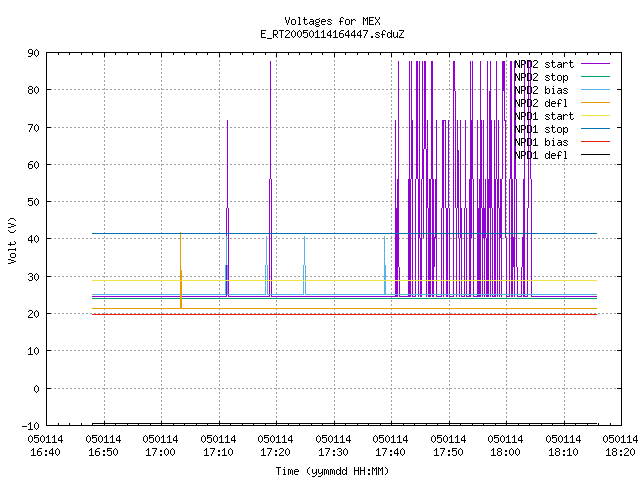Click the chart title 'Voltages for MEX'
This screenshot has width=640, height=480.
point(332,21)
